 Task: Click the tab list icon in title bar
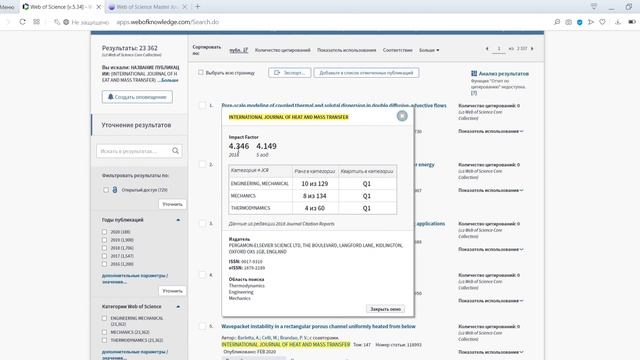coord(594,7)
